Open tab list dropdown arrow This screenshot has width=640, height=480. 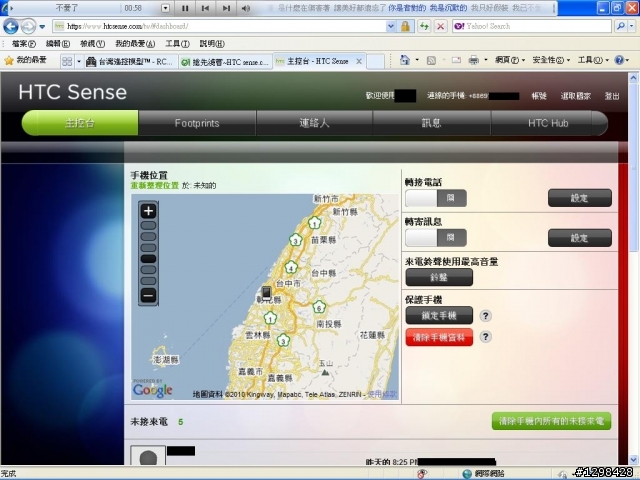pyautogui.click(x=79, y=61)
